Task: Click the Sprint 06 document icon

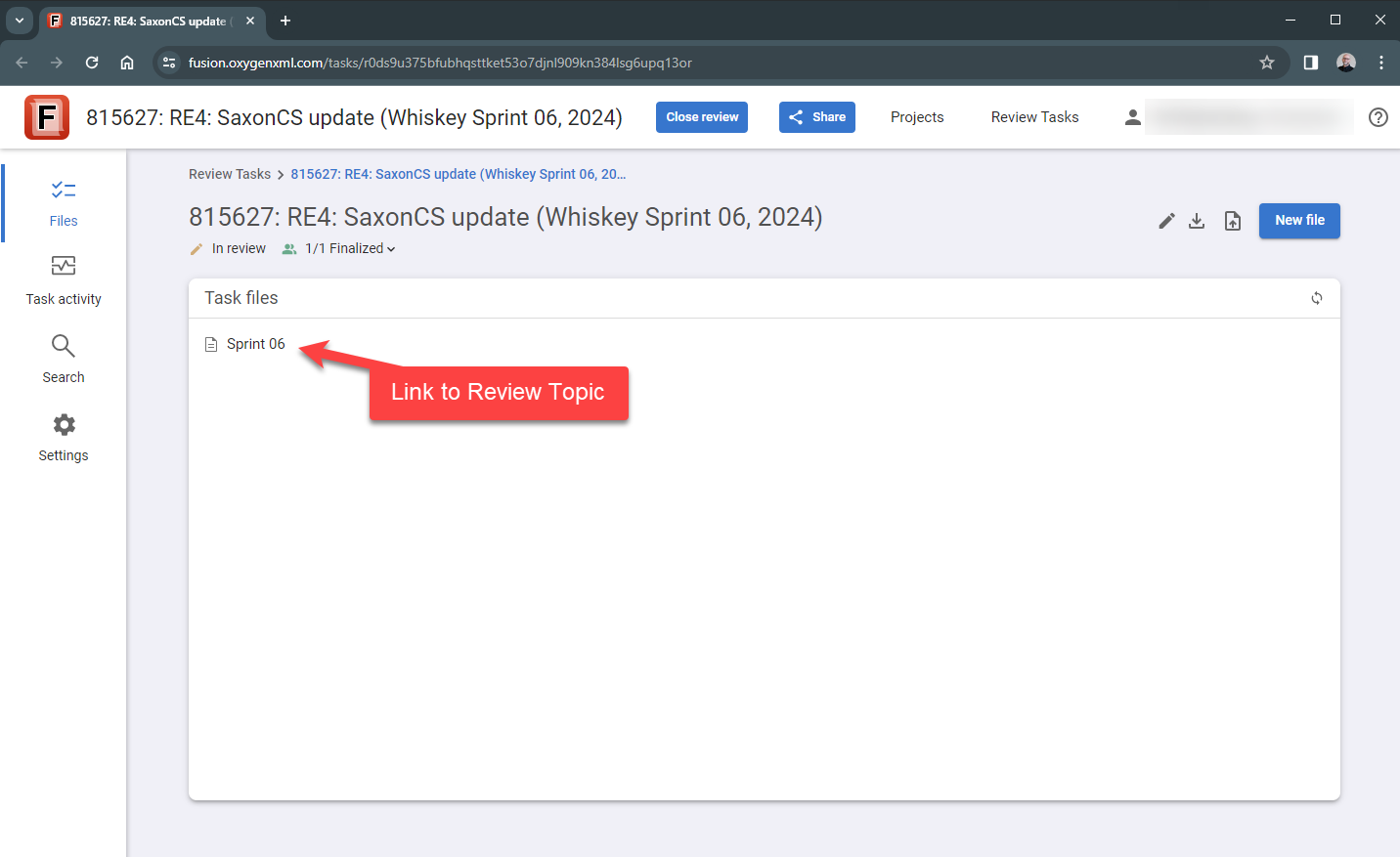Action: (211, 344)
